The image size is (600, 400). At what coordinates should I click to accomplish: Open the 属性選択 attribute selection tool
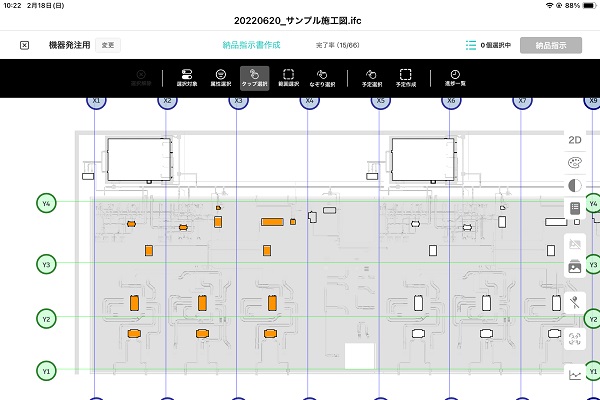220,77
